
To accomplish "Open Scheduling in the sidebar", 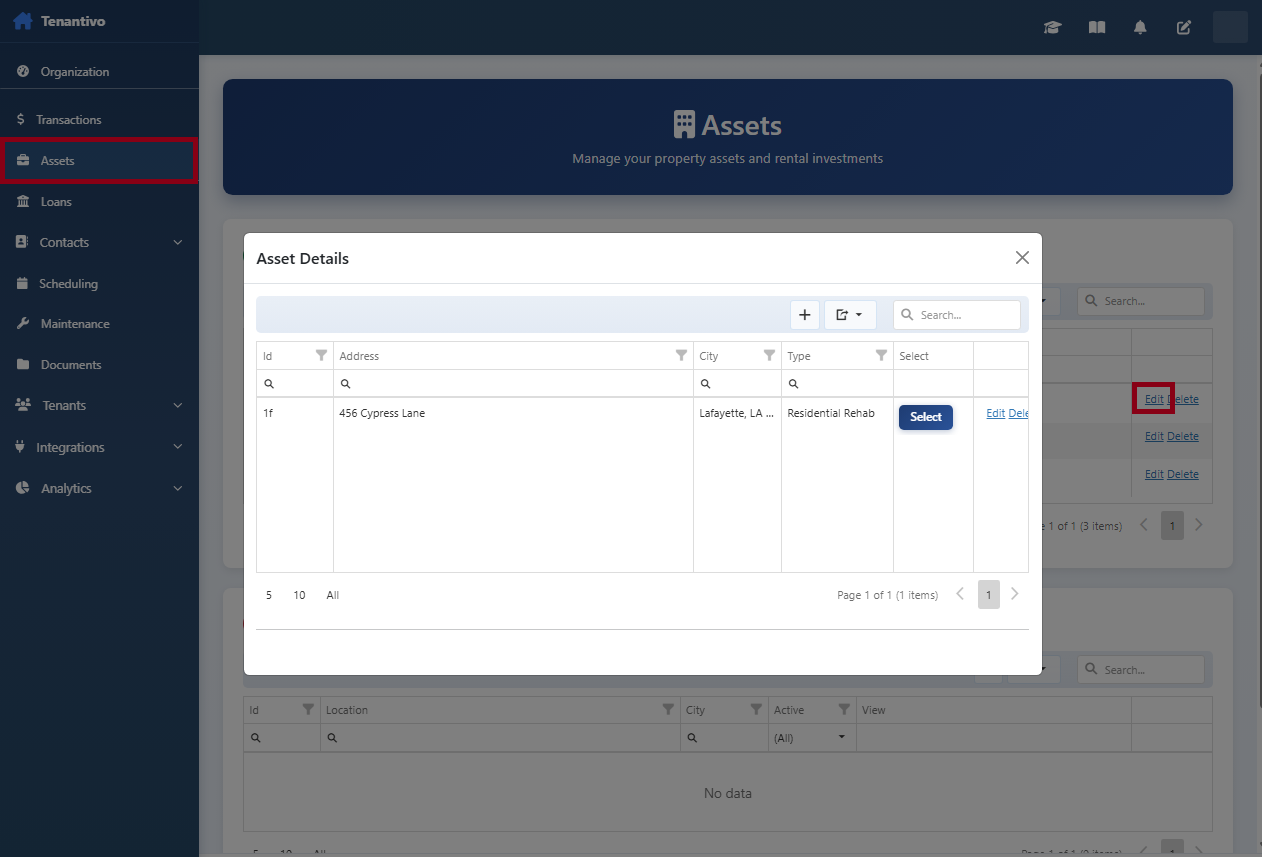I will (x=99, y=283).
